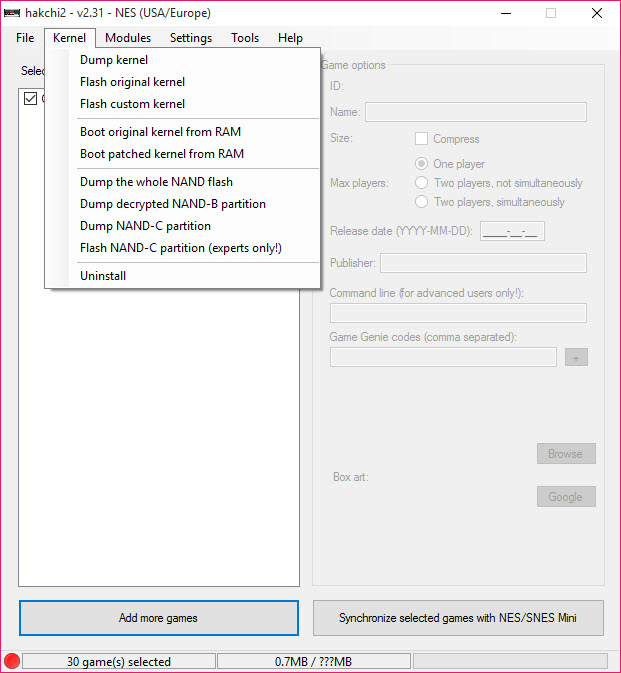Click the Google box art button

pos(566,497)
